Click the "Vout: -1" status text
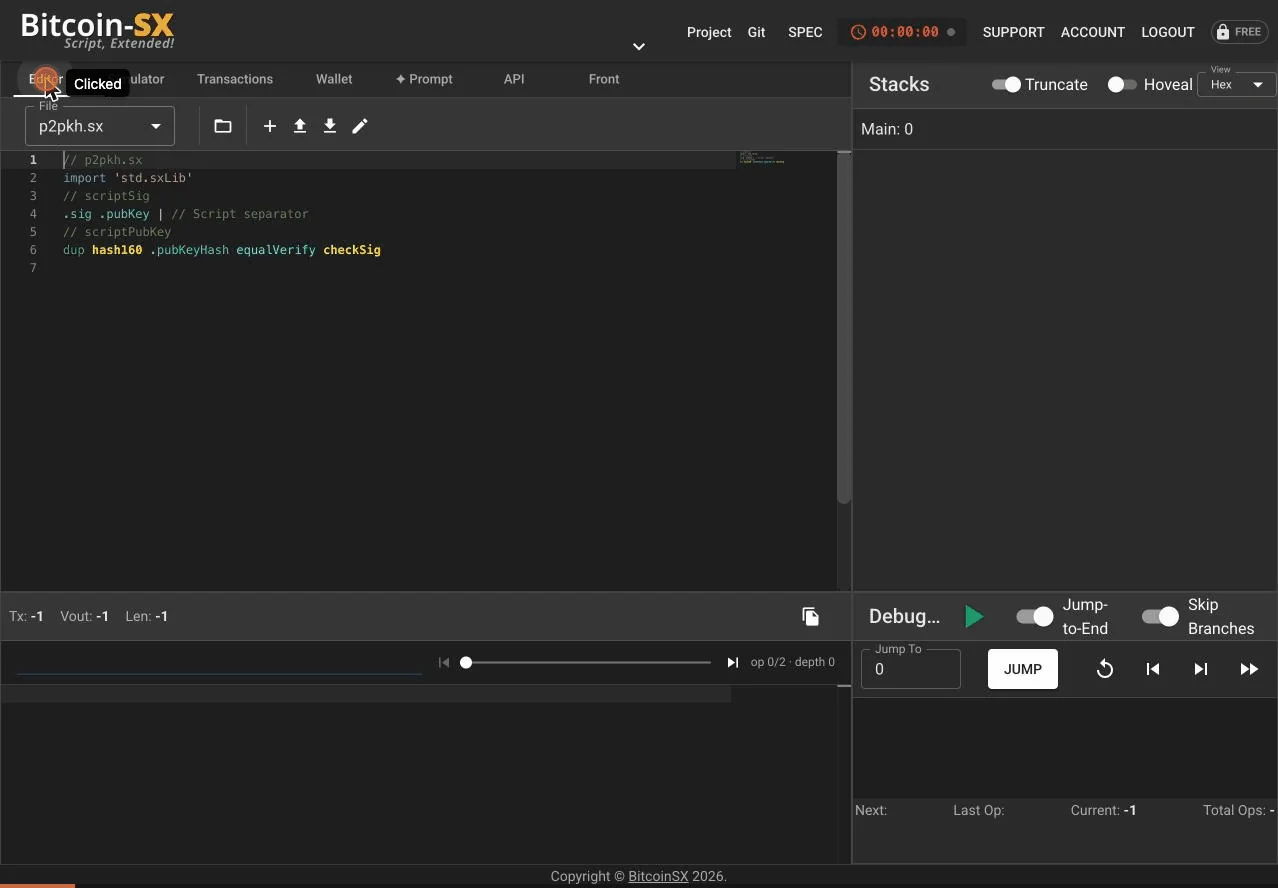This screenshot has height=888, width=1278. [x=85, y=616]
